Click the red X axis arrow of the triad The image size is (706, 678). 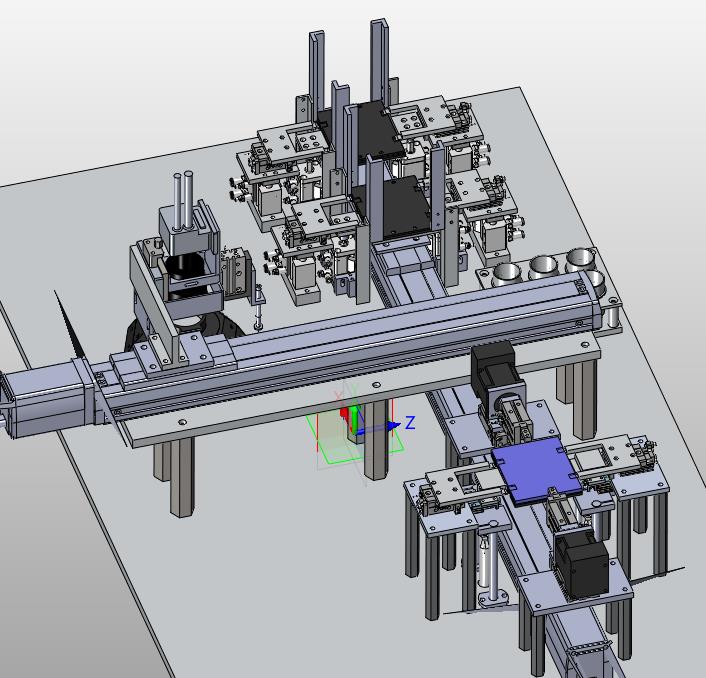pyautogui.click(x=344, y=414)
